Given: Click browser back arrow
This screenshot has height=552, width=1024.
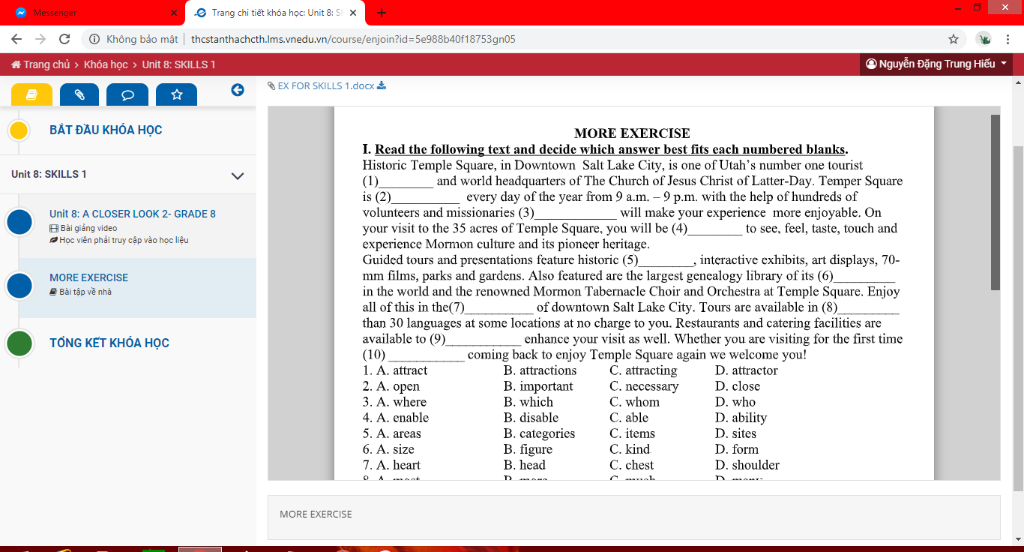Looking at the screenshot, I should (16, 39).
